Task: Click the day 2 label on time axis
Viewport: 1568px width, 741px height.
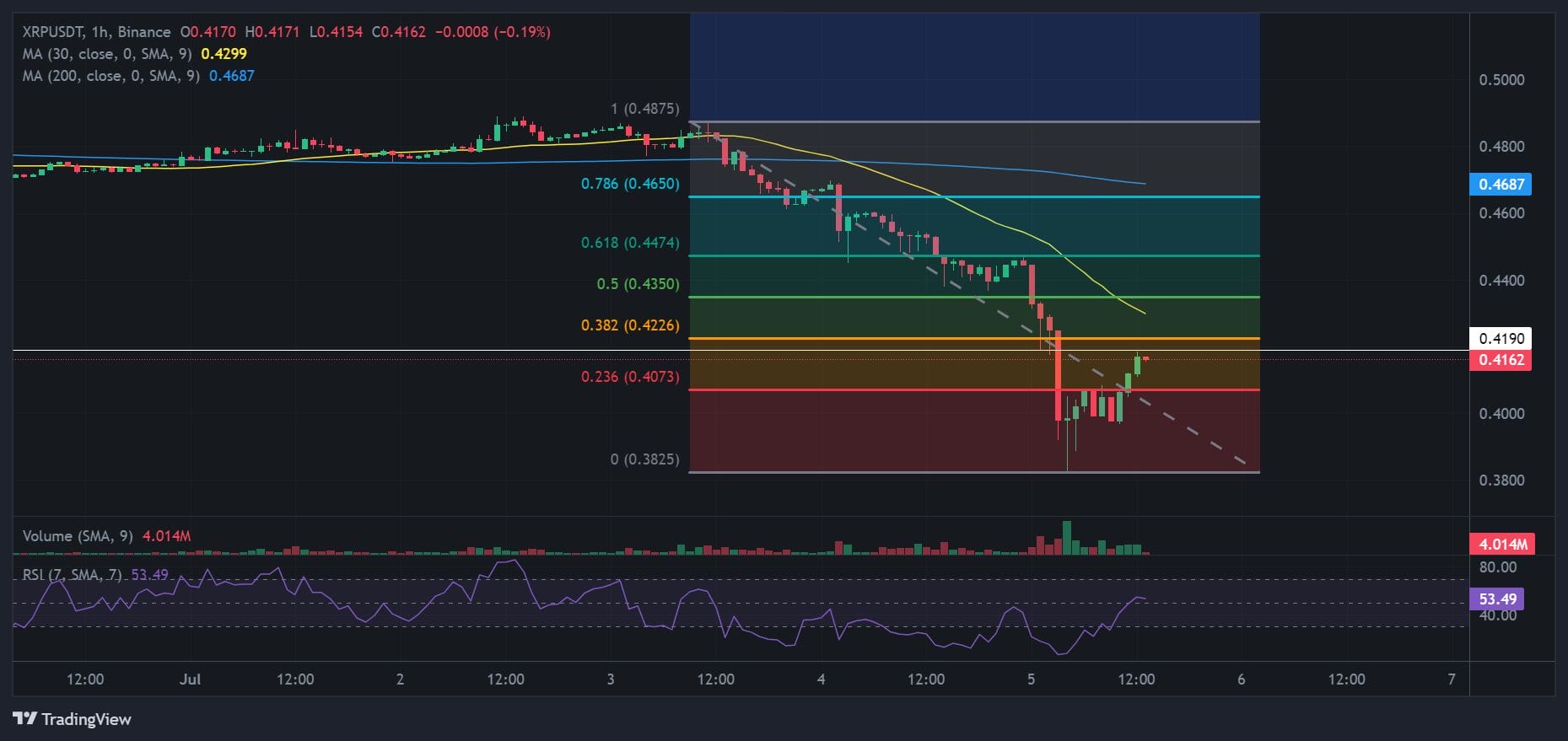Action: click(400, 679)
